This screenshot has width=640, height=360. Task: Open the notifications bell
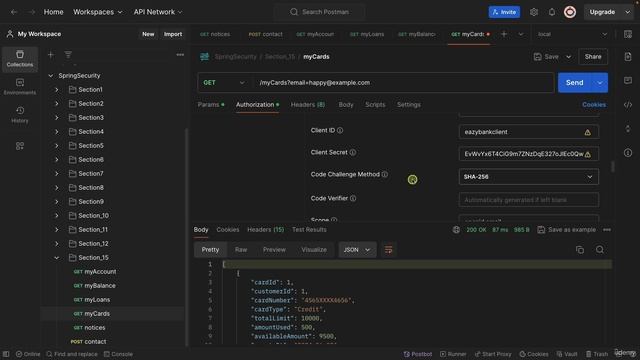552,12
